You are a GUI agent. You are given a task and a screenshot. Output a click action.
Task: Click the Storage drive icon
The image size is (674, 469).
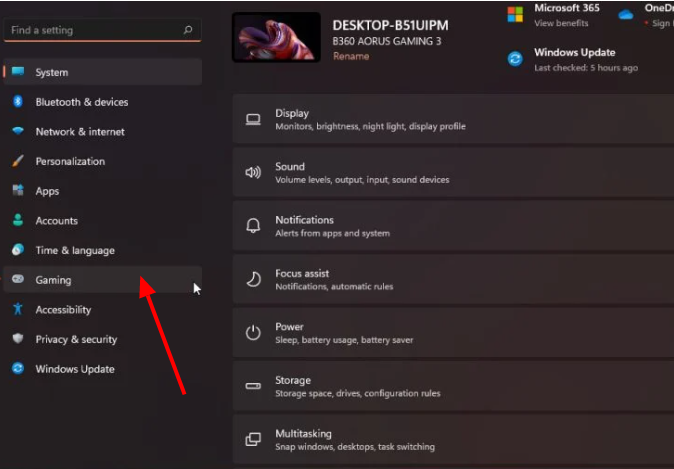(x=253, y=386)
